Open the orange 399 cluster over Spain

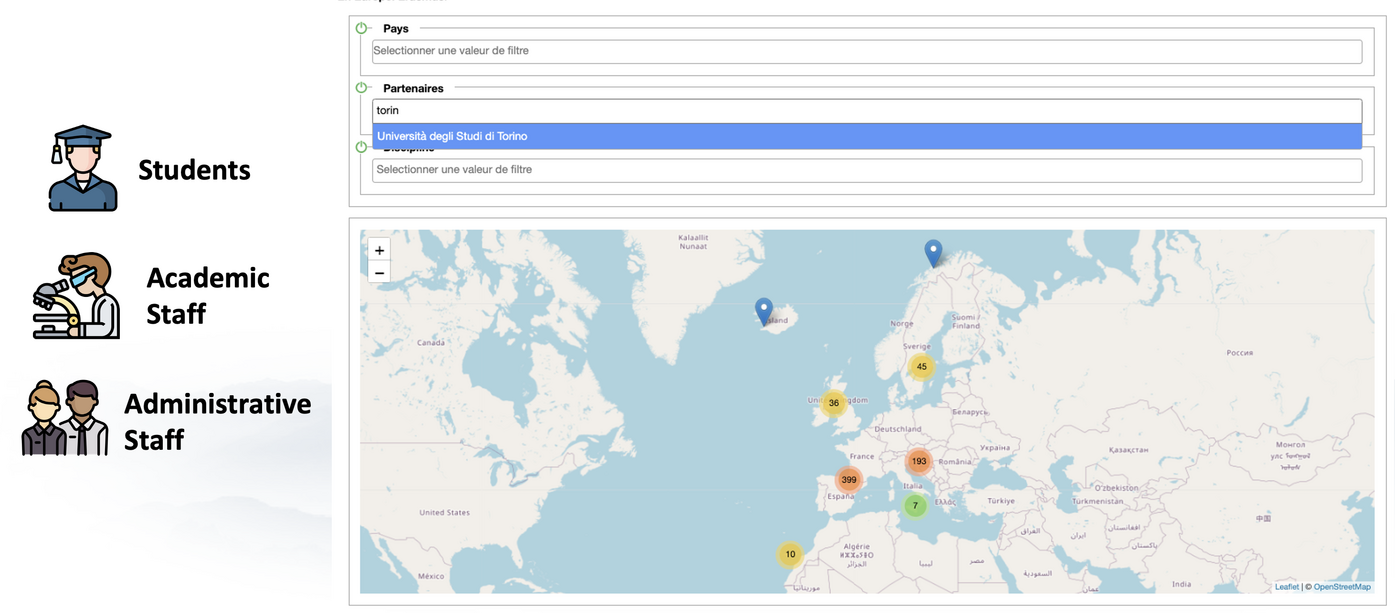click(849, 480)
